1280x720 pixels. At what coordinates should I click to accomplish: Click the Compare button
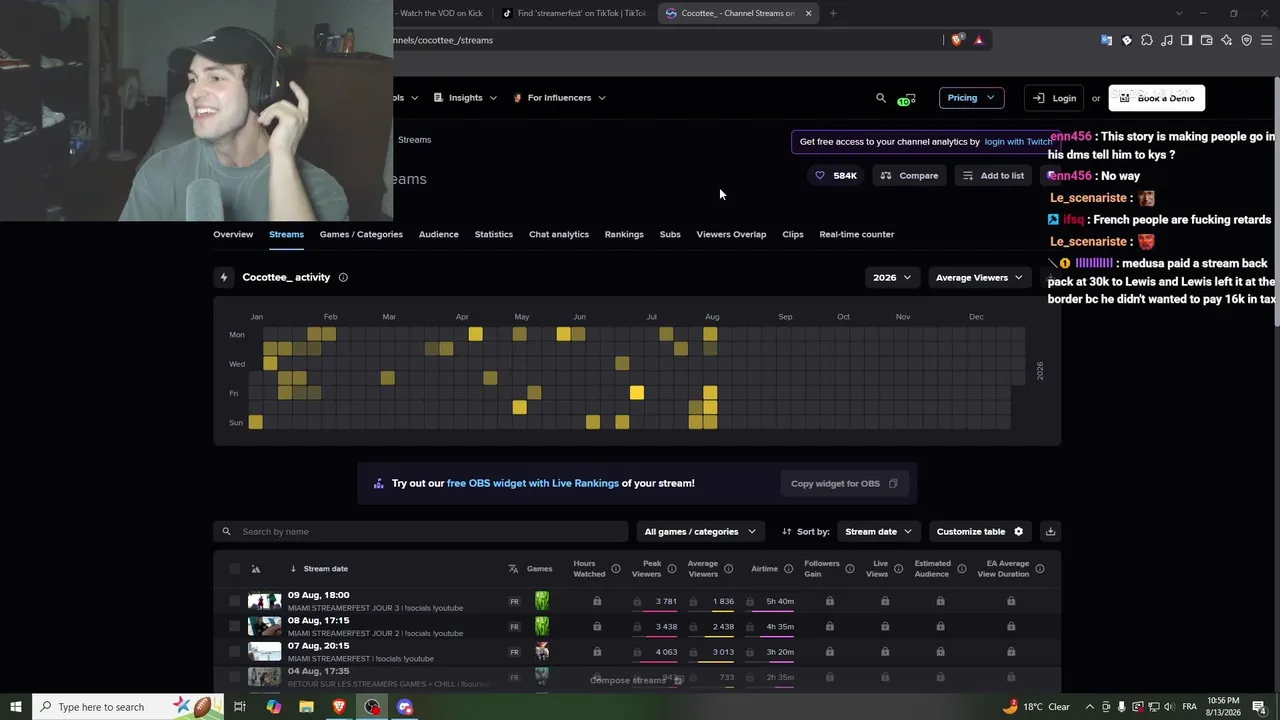pyautogui.click(x=910, y=176)
